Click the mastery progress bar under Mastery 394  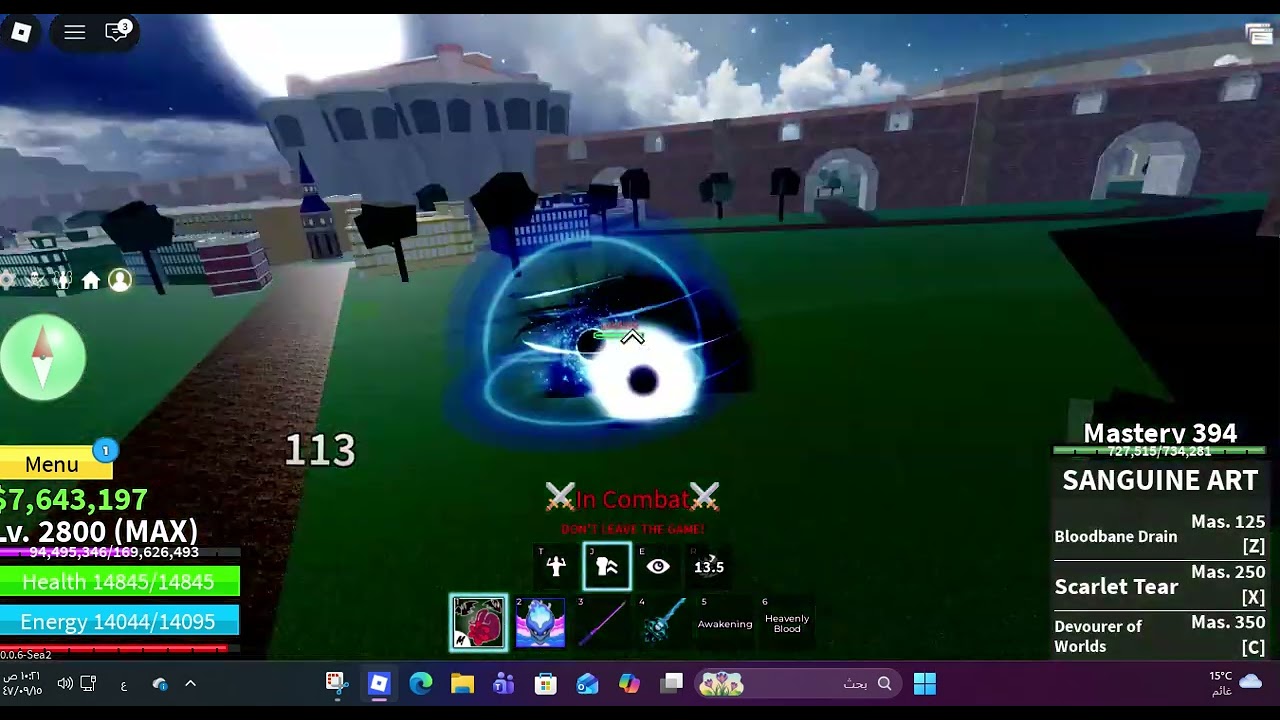point(1160,452)
